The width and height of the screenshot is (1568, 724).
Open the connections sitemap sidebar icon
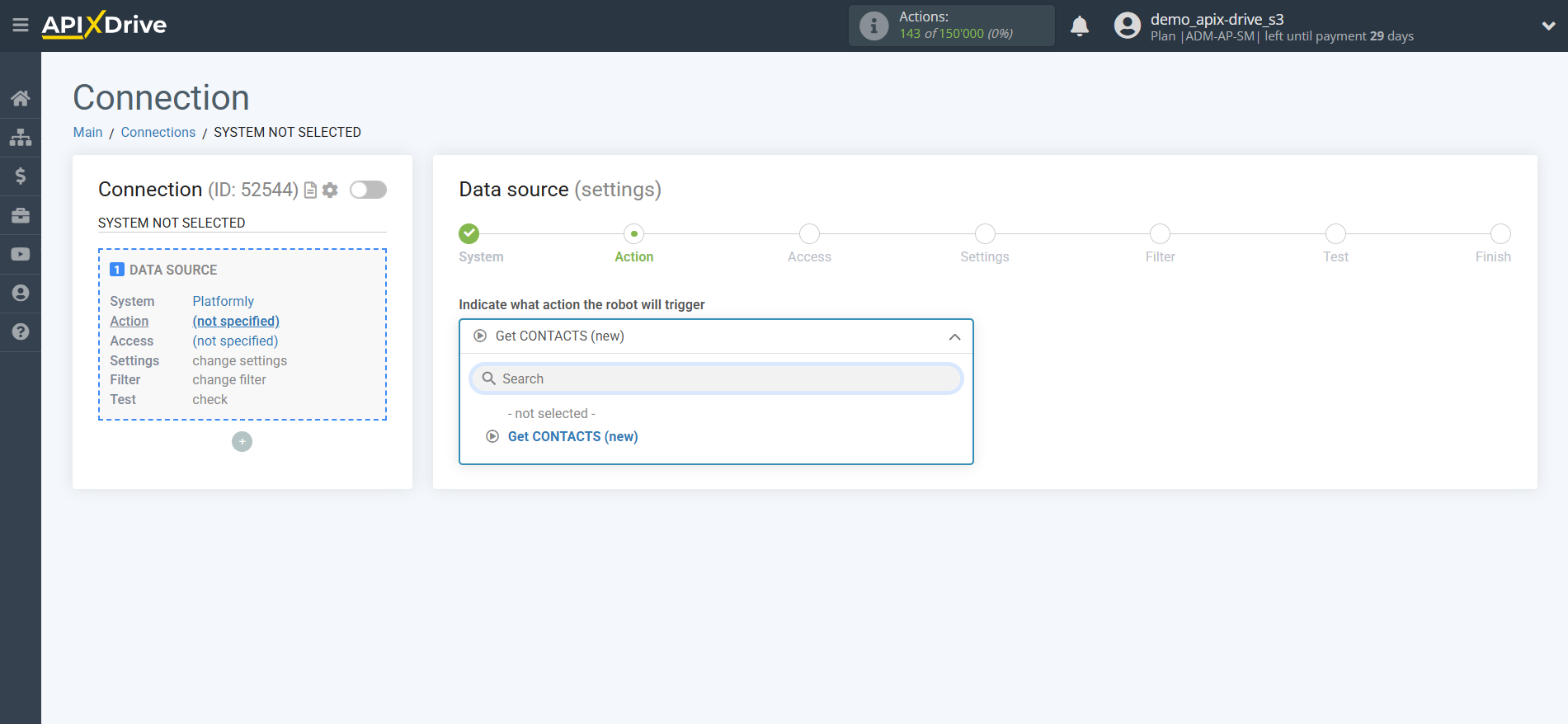tap(21, 137)
